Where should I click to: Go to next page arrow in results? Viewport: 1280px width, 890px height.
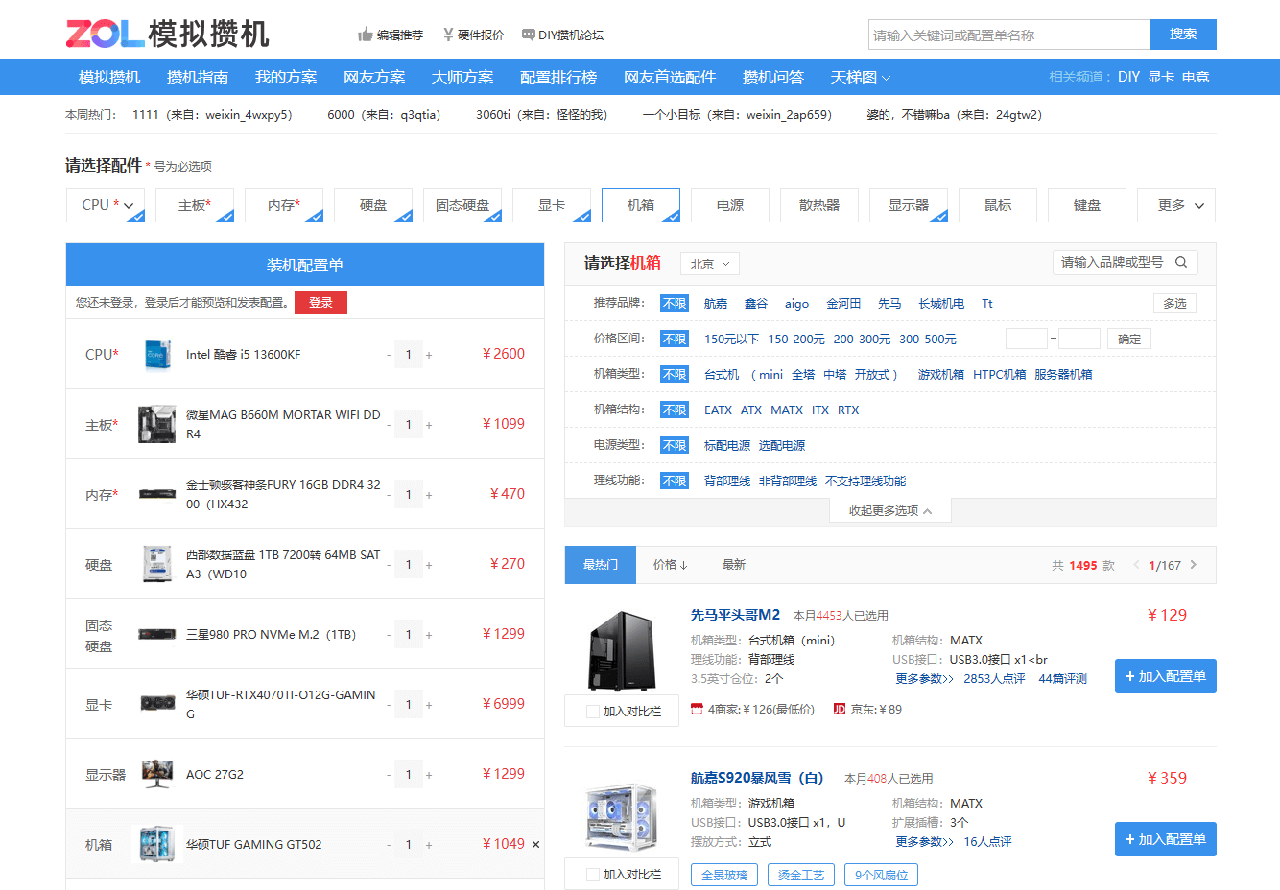pyautogui.click(x=1193, y=565)
